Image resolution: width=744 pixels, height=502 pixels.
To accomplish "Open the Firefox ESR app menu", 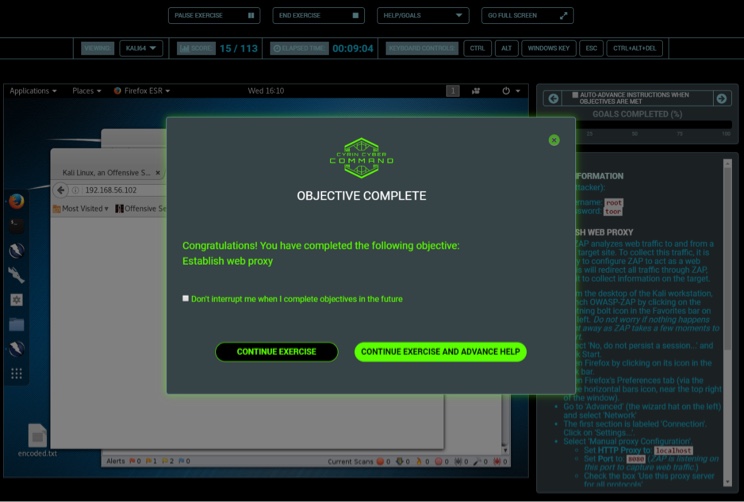I will pyautogui.click(x=141, y=91).
